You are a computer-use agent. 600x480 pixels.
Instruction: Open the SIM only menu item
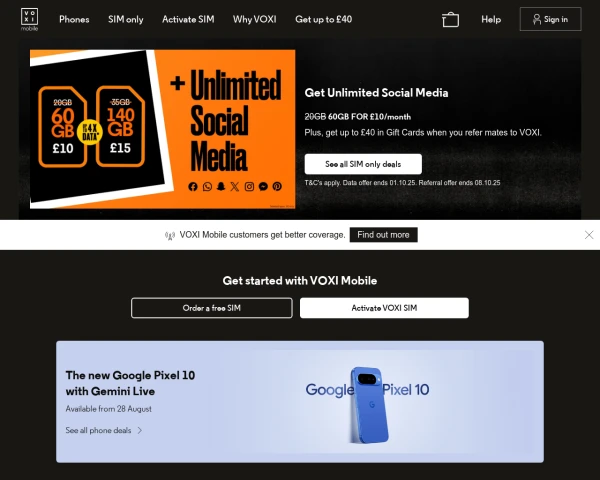(x=126, y=19)
